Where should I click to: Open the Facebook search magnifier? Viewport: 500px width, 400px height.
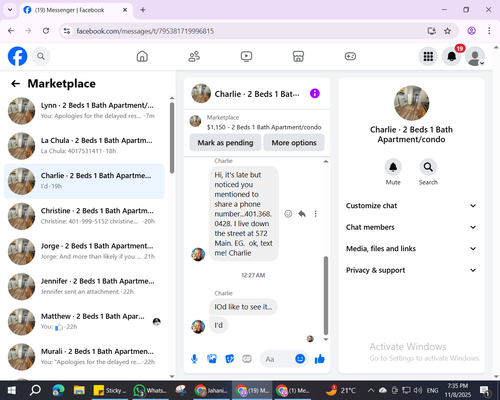(41, 56)
